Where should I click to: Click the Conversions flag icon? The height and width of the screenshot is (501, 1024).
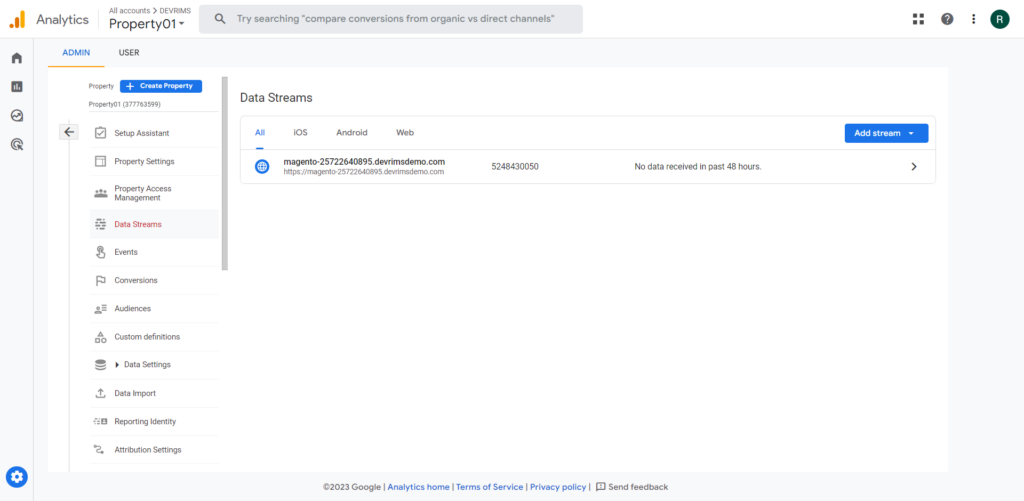coord(101,280)
